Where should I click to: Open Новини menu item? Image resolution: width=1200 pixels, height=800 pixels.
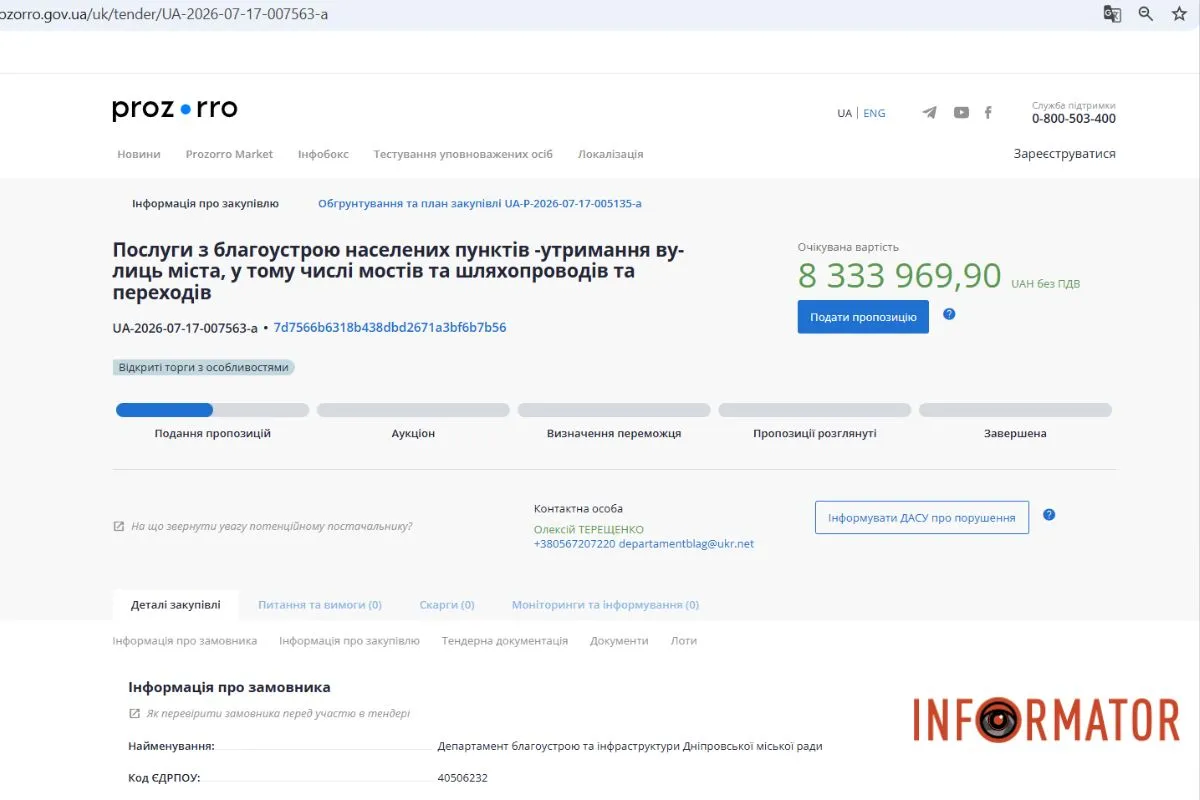[x=139, y=154]
